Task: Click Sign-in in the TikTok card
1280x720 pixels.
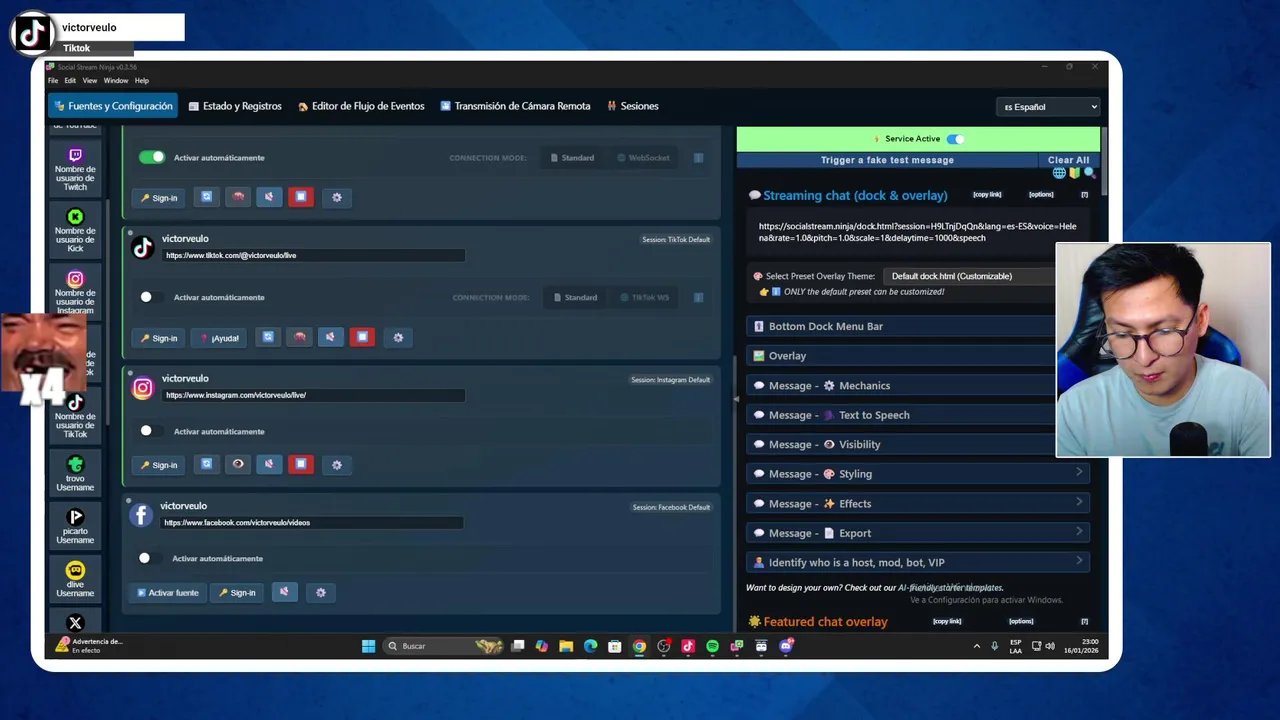Action: pyautogui.click(x=159, y=338)
